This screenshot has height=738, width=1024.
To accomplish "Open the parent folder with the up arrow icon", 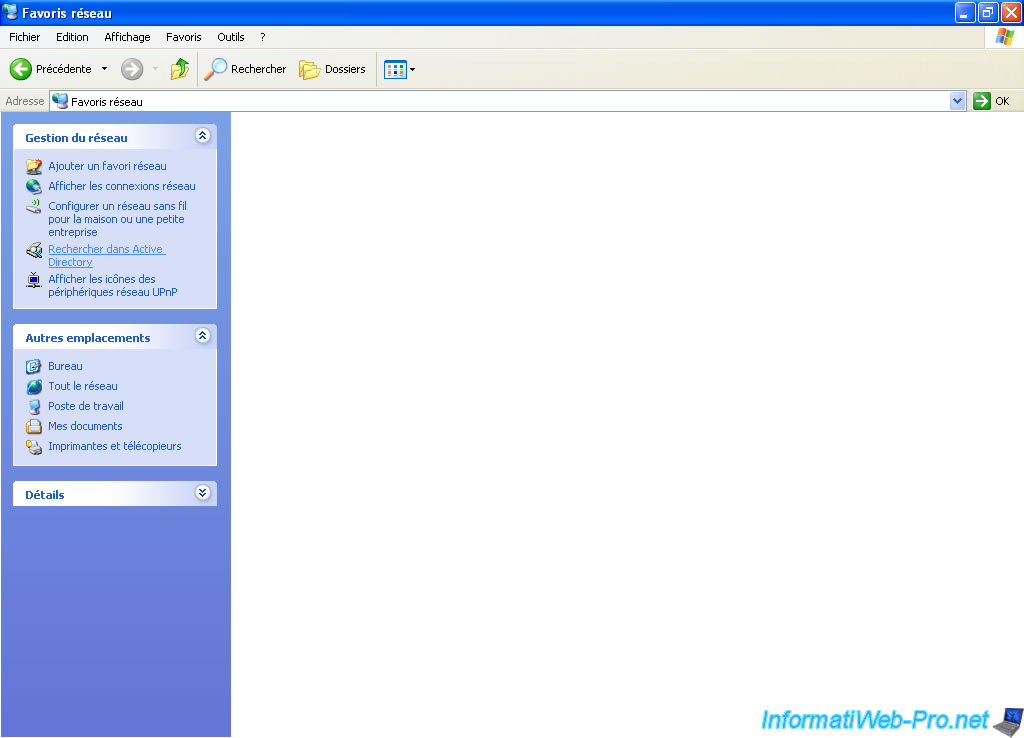I will (x=180, y=69).
